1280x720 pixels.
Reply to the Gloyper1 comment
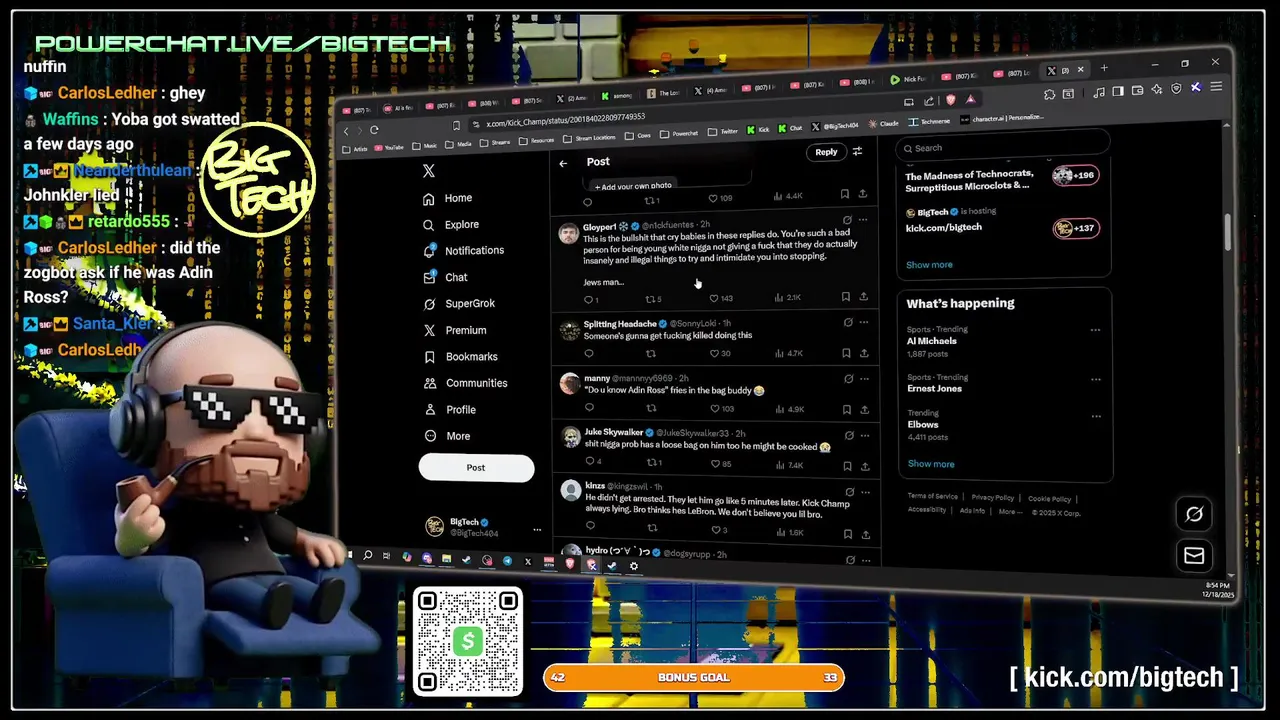tap(591, 299)
